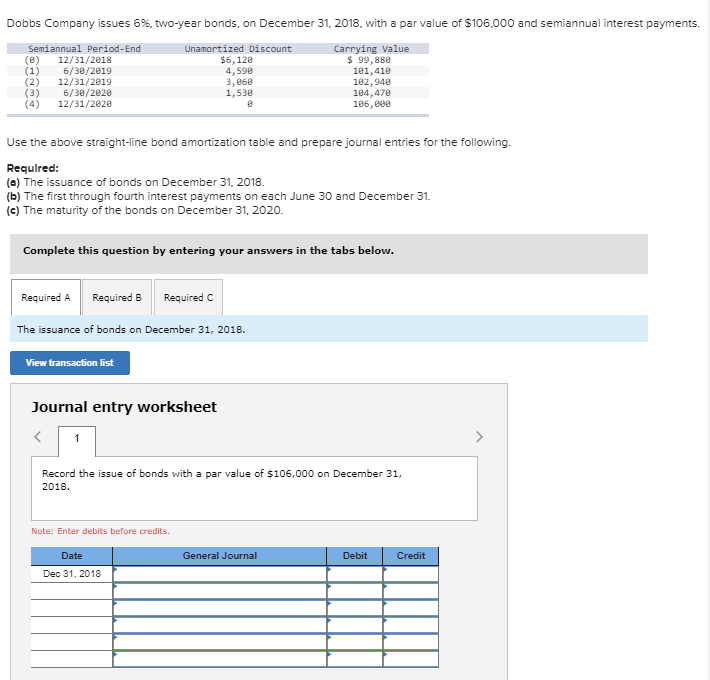Open the Required A tab
This screenshot has width=710, height=680.
point(46,297)
